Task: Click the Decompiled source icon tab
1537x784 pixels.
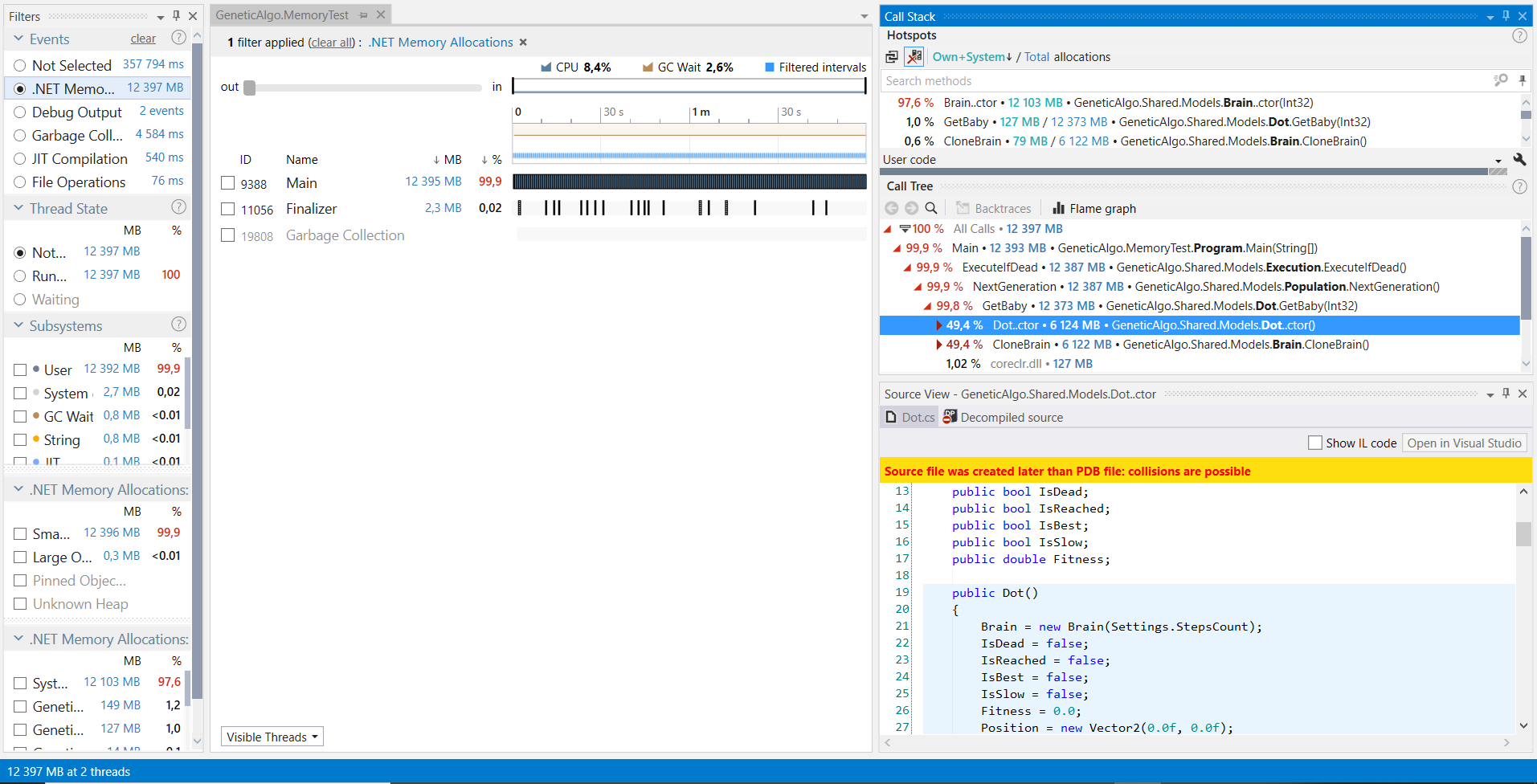Action: [x=950, y=417]
